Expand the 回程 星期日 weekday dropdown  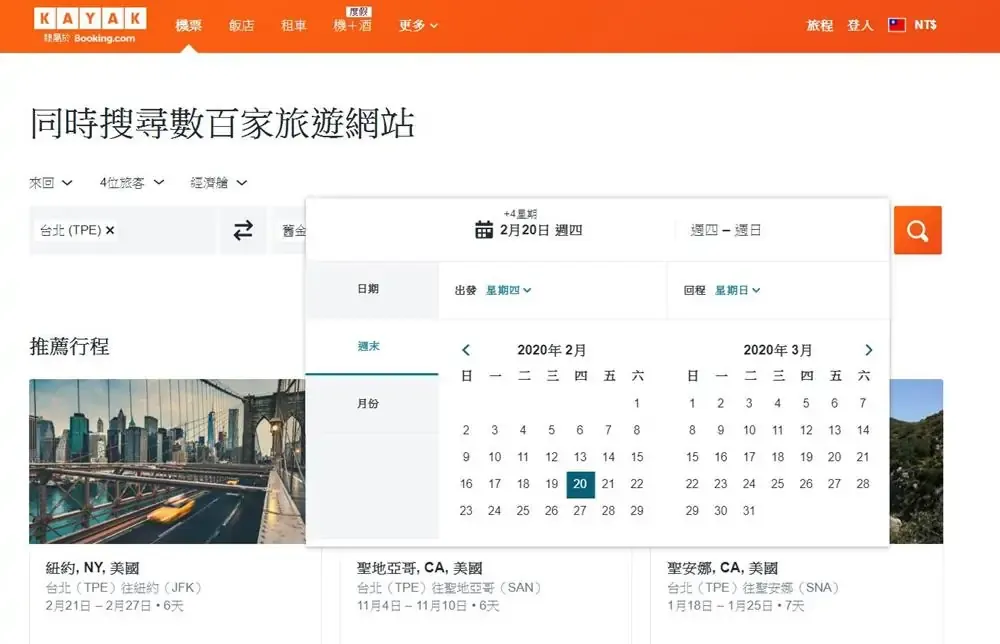point(738,291)
